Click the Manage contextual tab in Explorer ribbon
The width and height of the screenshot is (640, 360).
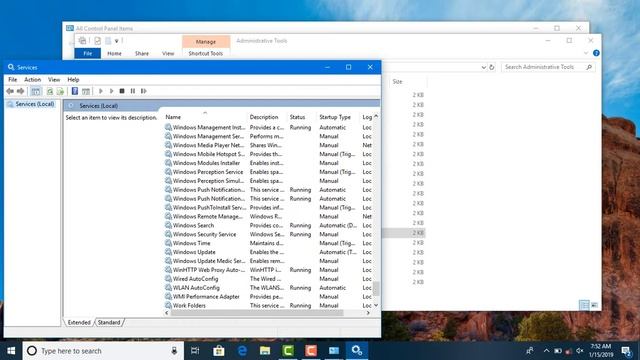click(x=206, y=42)
